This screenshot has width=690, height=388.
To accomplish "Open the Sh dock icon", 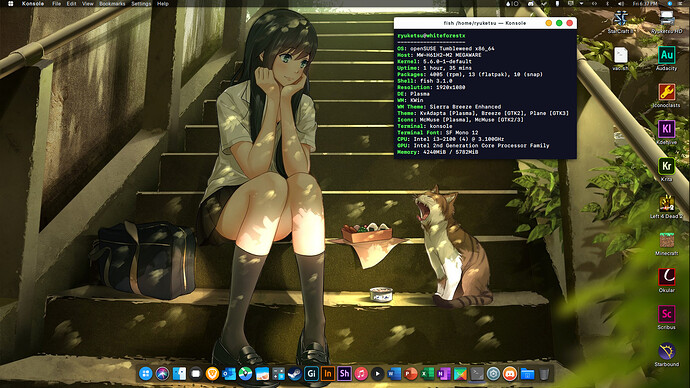I will pos(345,374).
